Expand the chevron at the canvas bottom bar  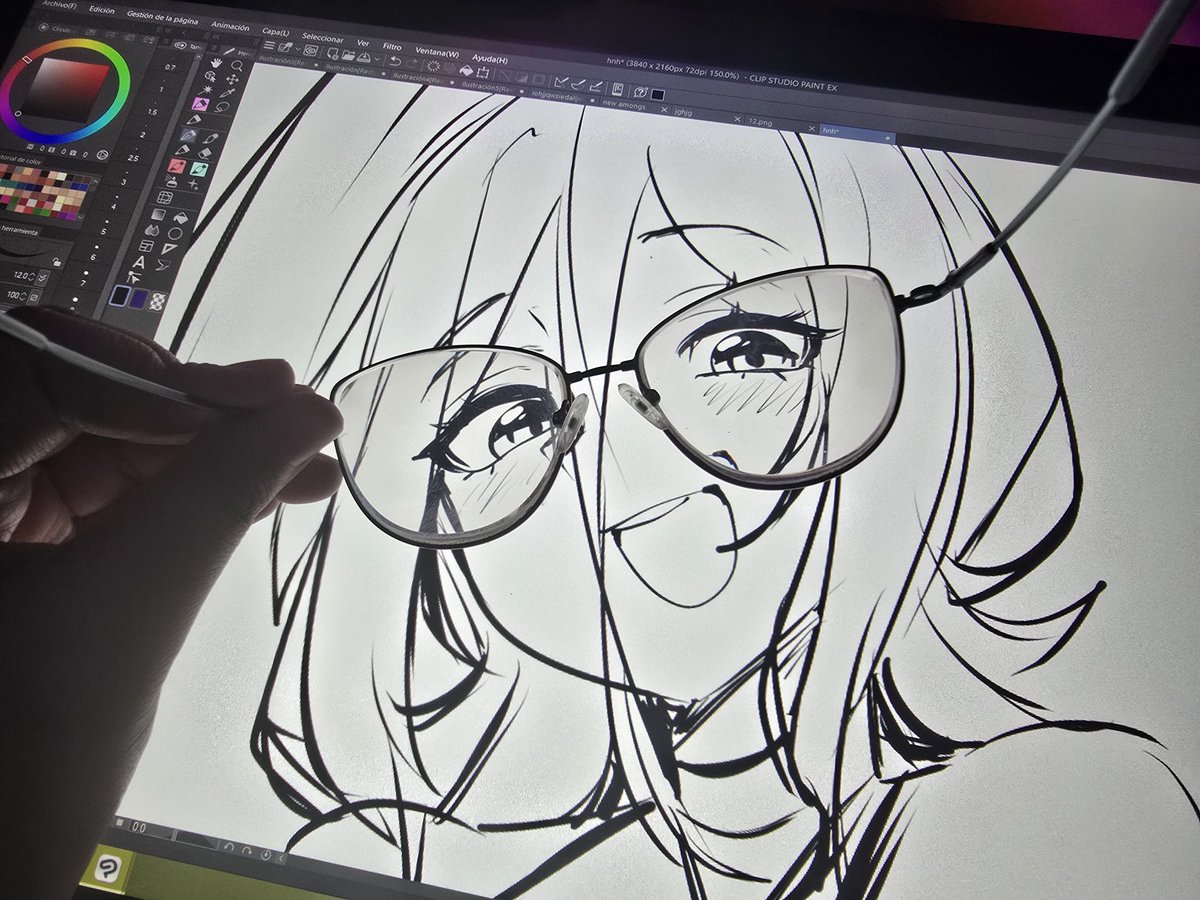point(281,857)
